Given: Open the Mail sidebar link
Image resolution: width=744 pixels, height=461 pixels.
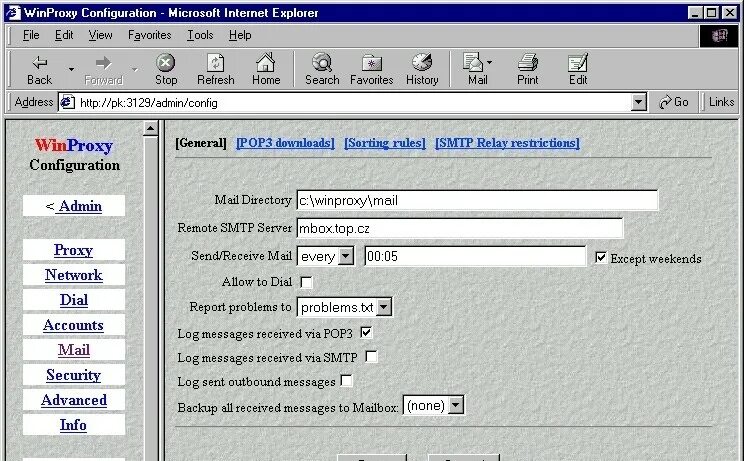Looking at the screenshot, I should pyautogui.click(x=74, y=350).
